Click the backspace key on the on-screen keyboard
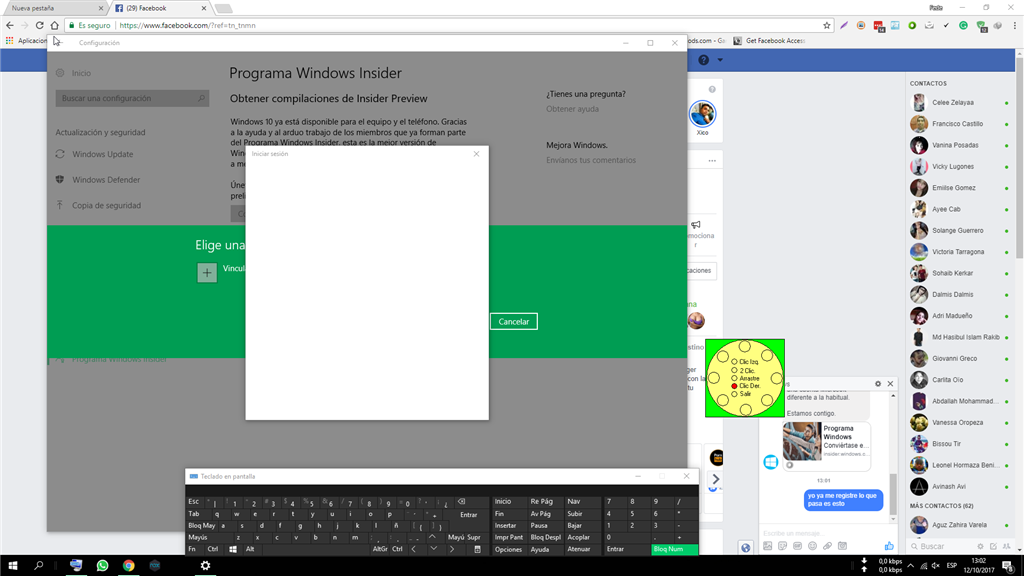Image resolution: width=1024 pixels, height=576 pixels. click(x=461, y=502)
